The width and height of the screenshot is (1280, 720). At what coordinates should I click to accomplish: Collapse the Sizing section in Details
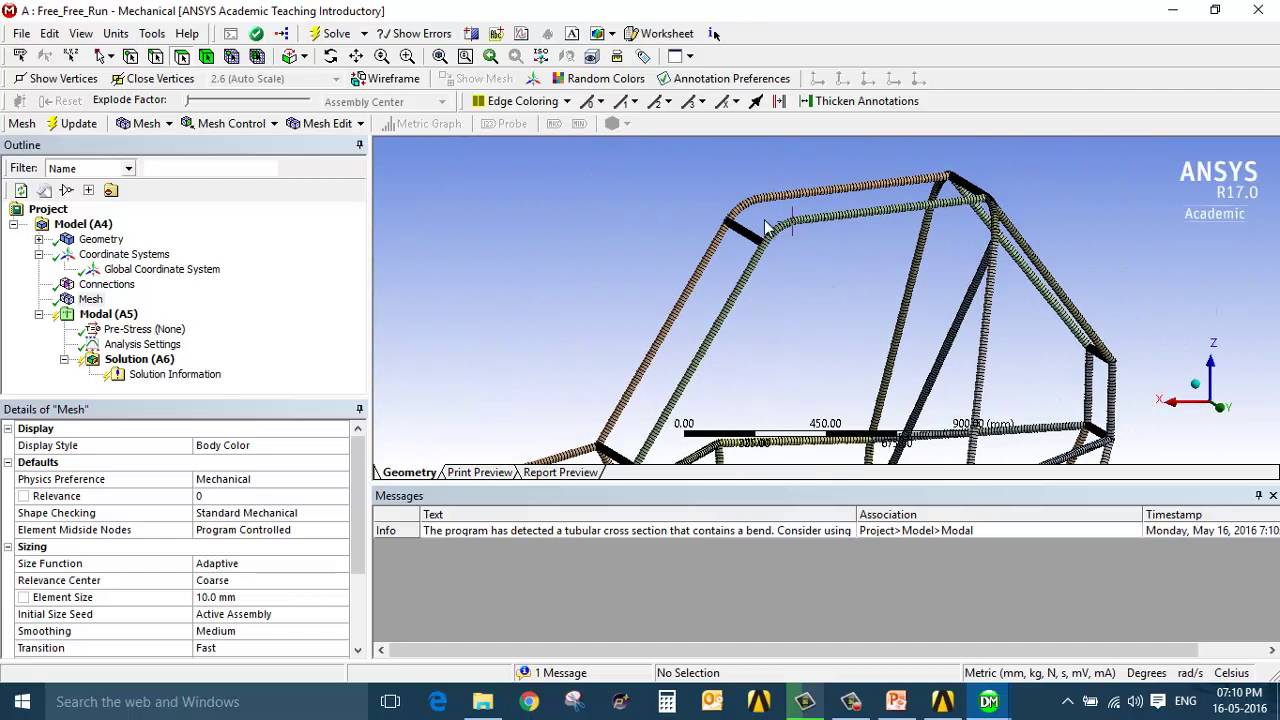coord(8,547)
